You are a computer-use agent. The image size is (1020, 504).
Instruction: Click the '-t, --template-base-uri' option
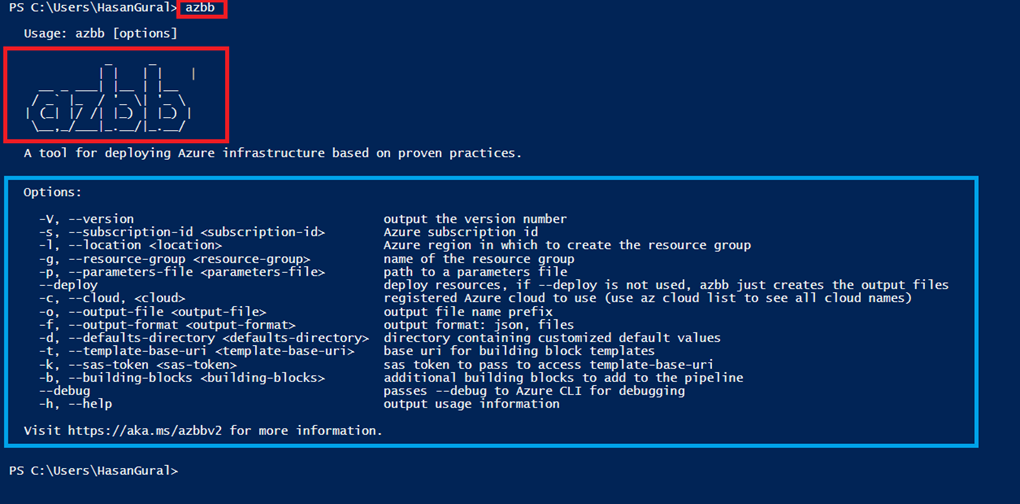(196, 351)
